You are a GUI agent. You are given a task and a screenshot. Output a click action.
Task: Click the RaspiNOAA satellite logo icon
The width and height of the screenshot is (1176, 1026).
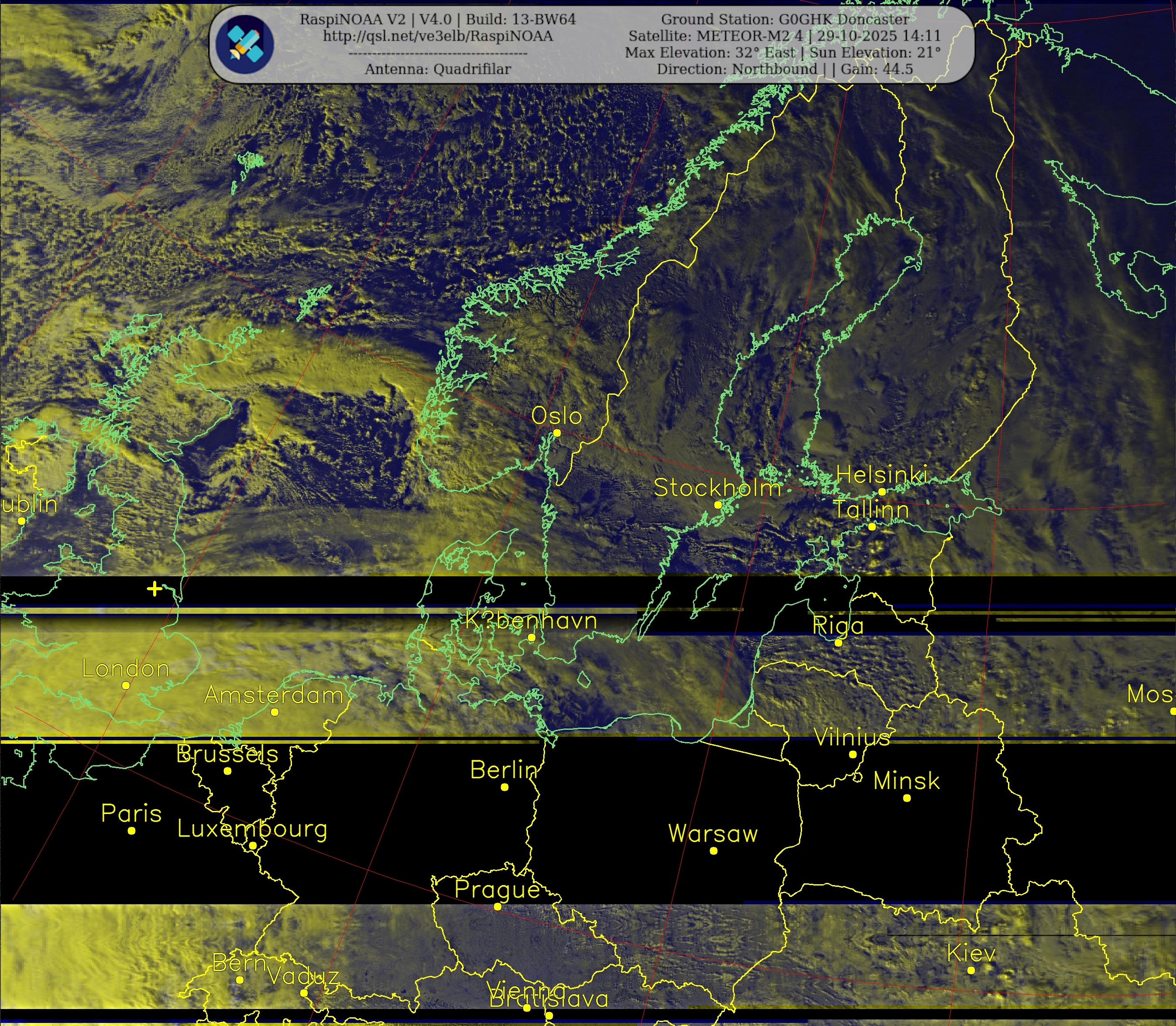tap(245, 44)
